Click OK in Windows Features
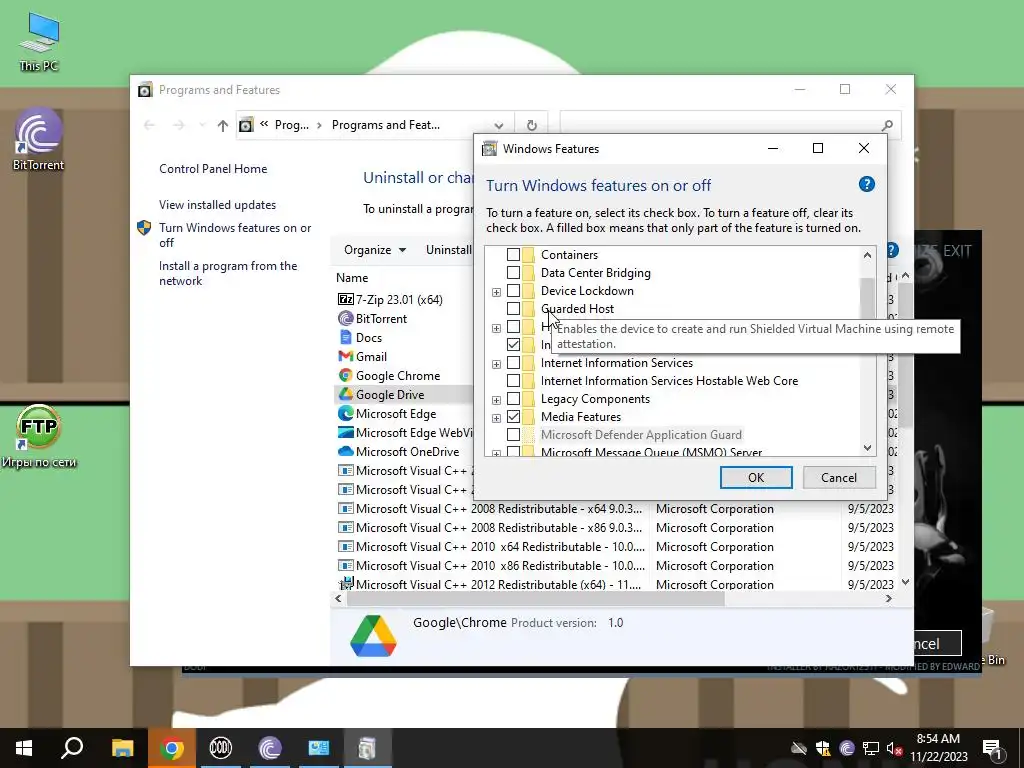 (756, 477)
